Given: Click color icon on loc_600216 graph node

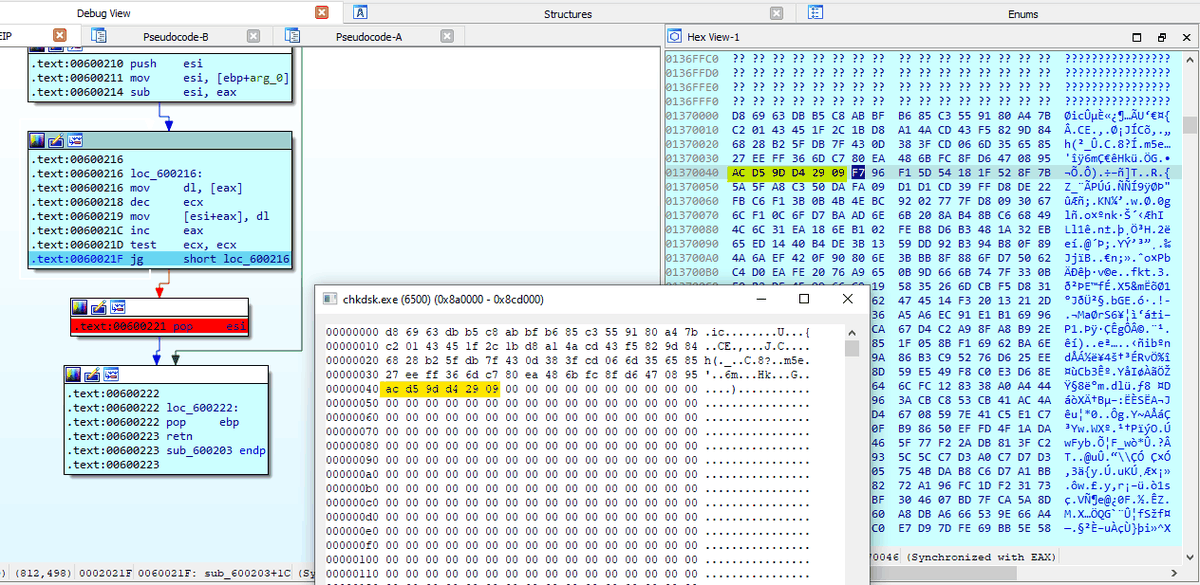Looking at the screenshot, I should pyautogui.click(x=39, y=140).
